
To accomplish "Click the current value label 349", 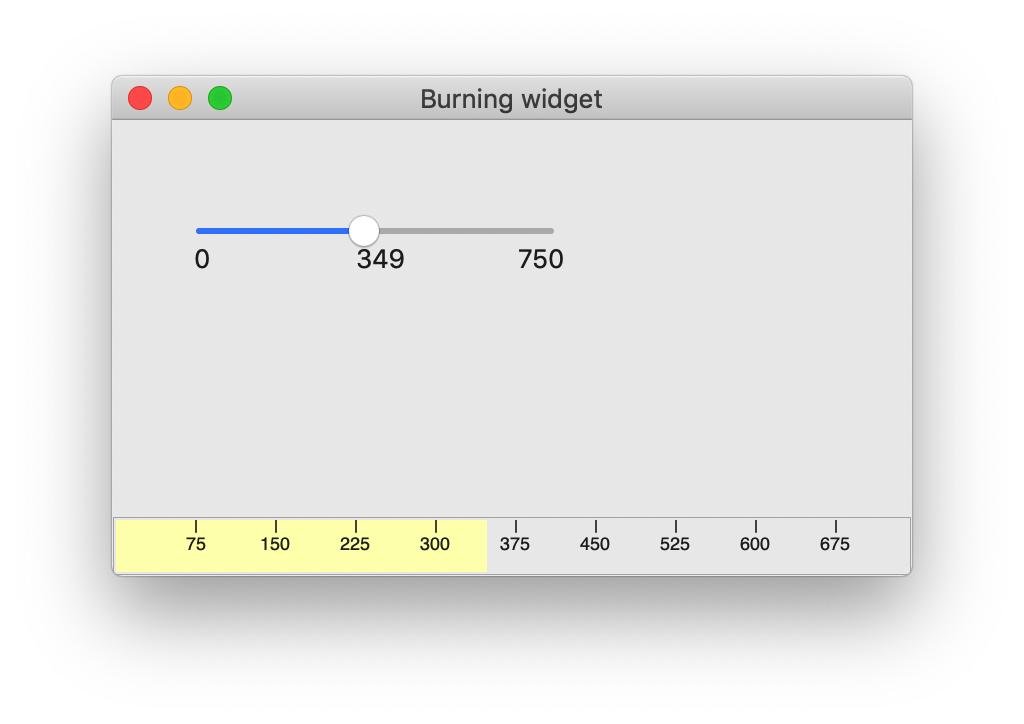I will pyautogui.click(x=380, y=260).
